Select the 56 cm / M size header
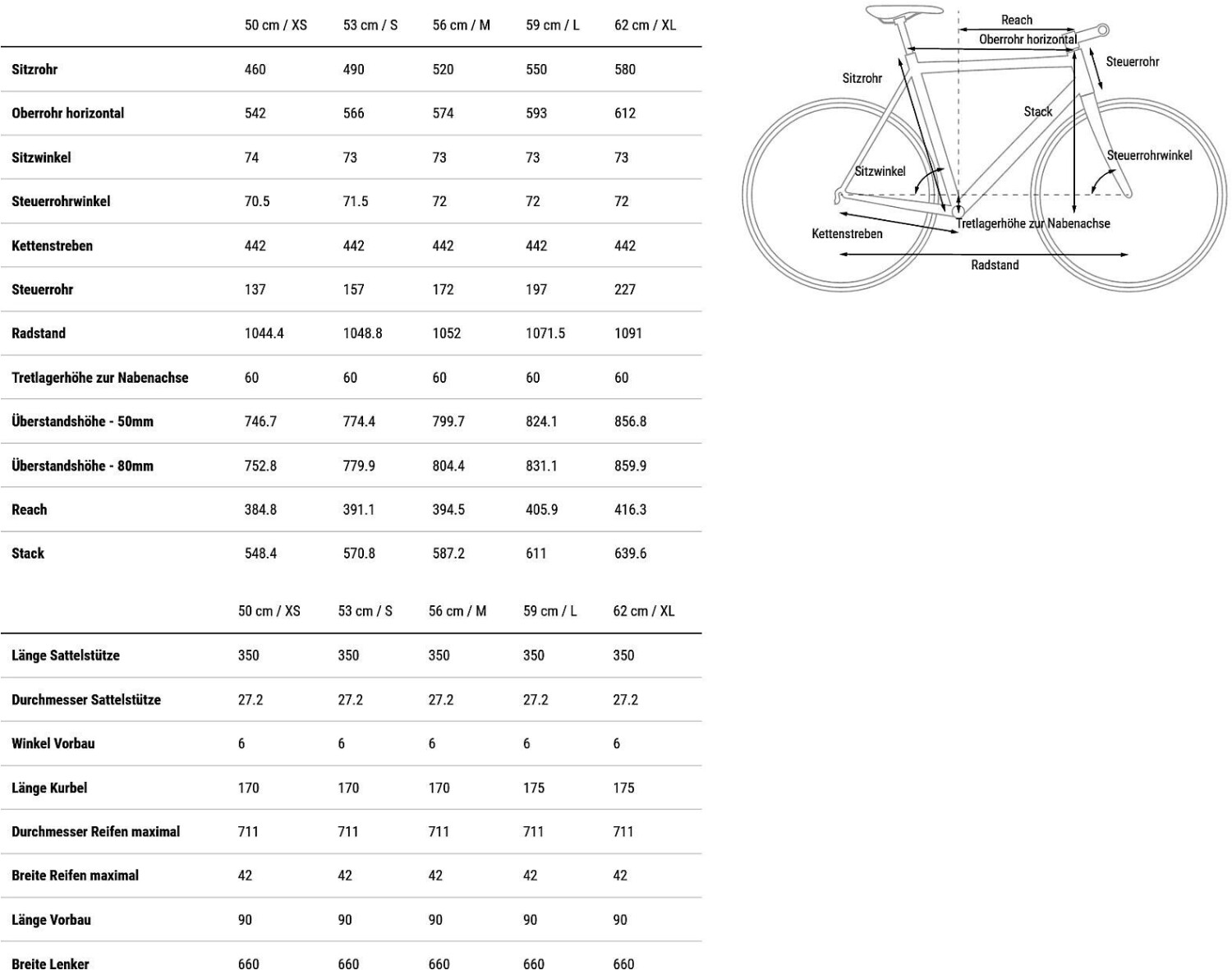The width and height of the screenshot is (1232, 970). coord(461,25)
